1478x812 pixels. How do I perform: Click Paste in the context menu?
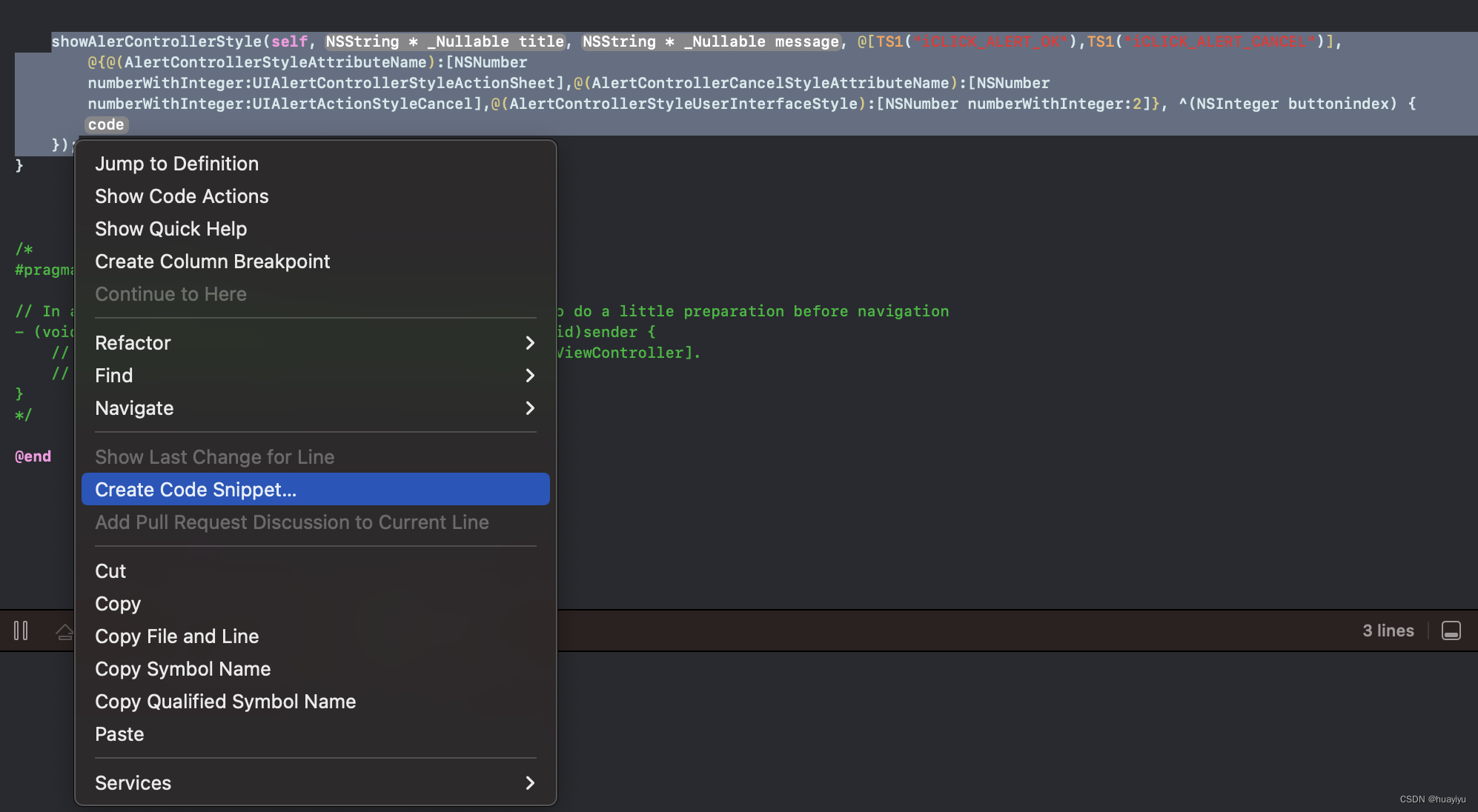[x=119, y=734]
